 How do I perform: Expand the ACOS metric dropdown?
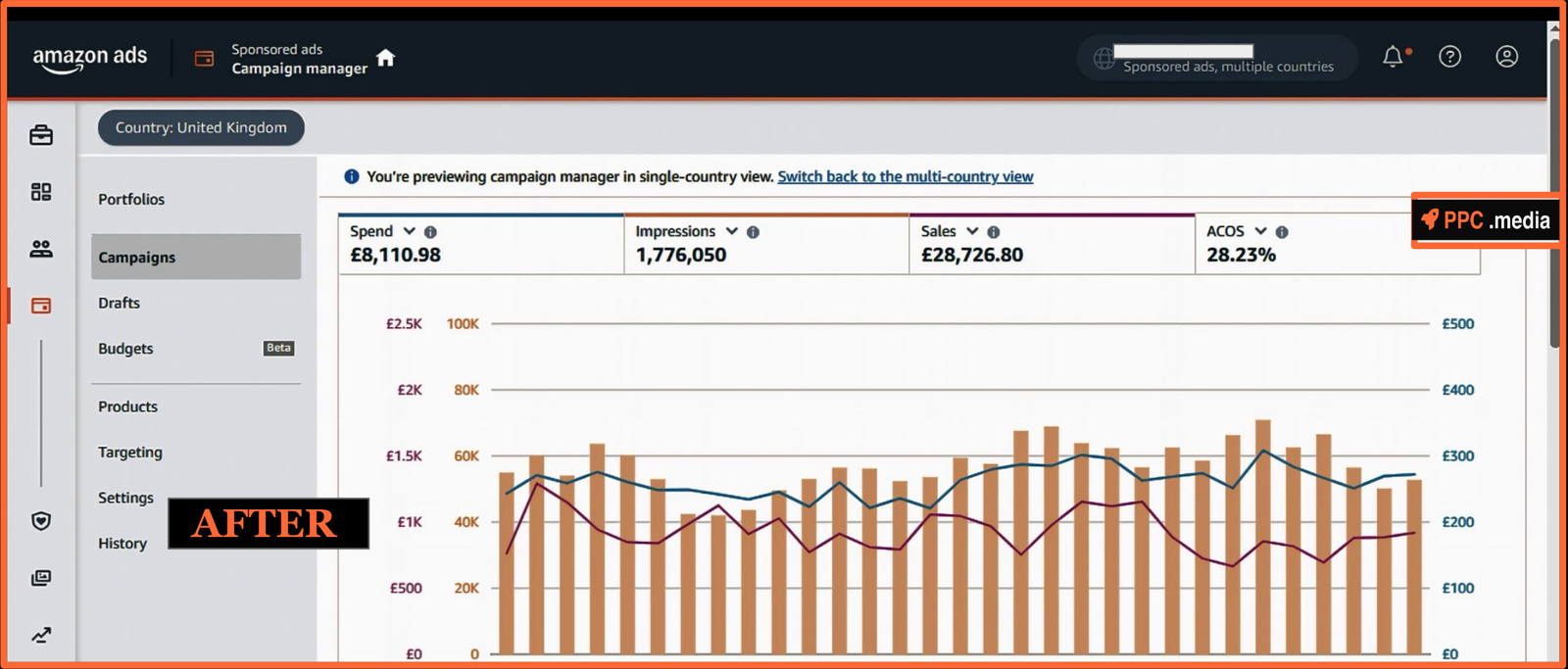coord(1260,231)
